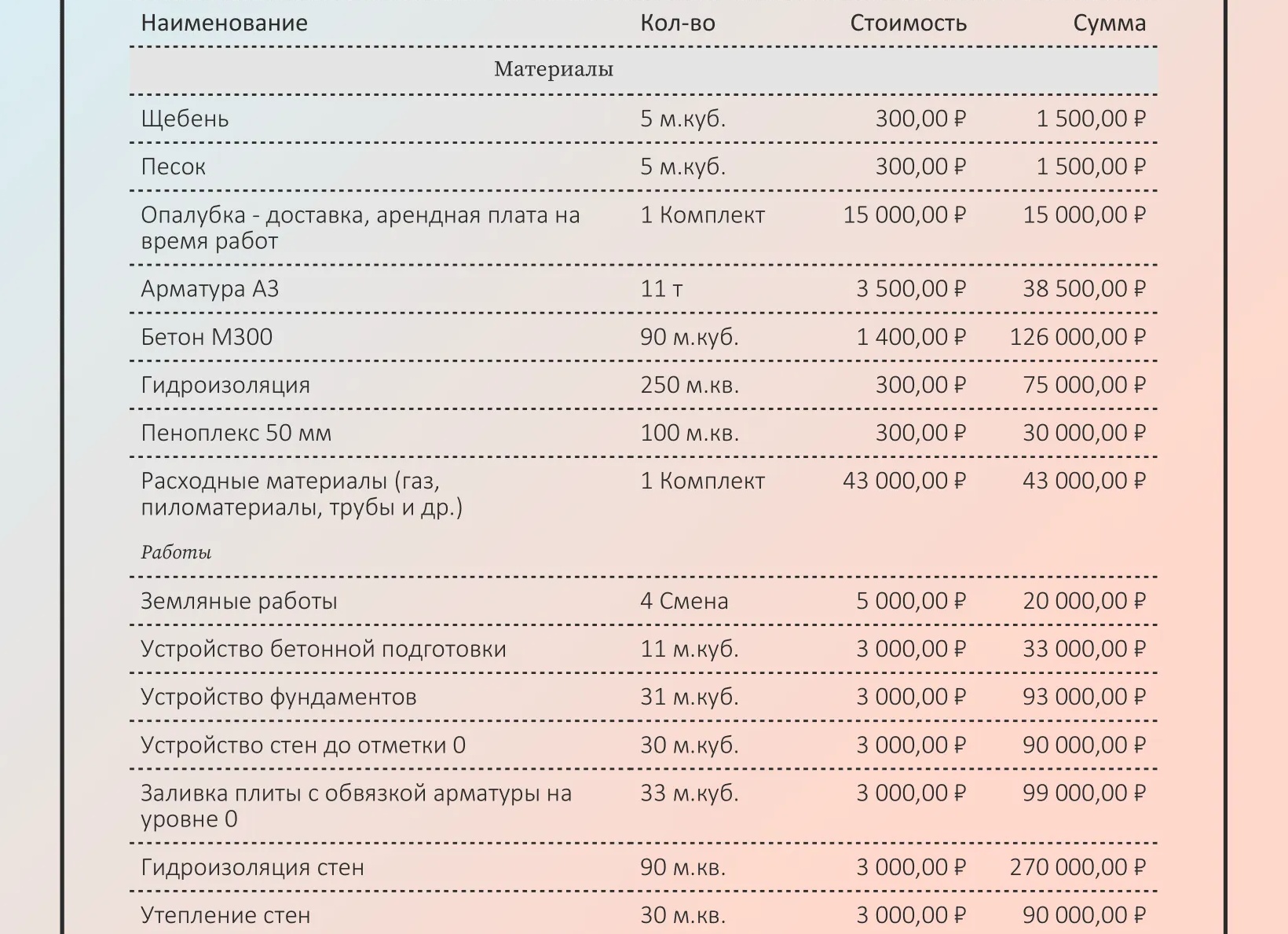1288x934 pixels.
Task: Click the Щебень row name
Action: tap(185, 119)
